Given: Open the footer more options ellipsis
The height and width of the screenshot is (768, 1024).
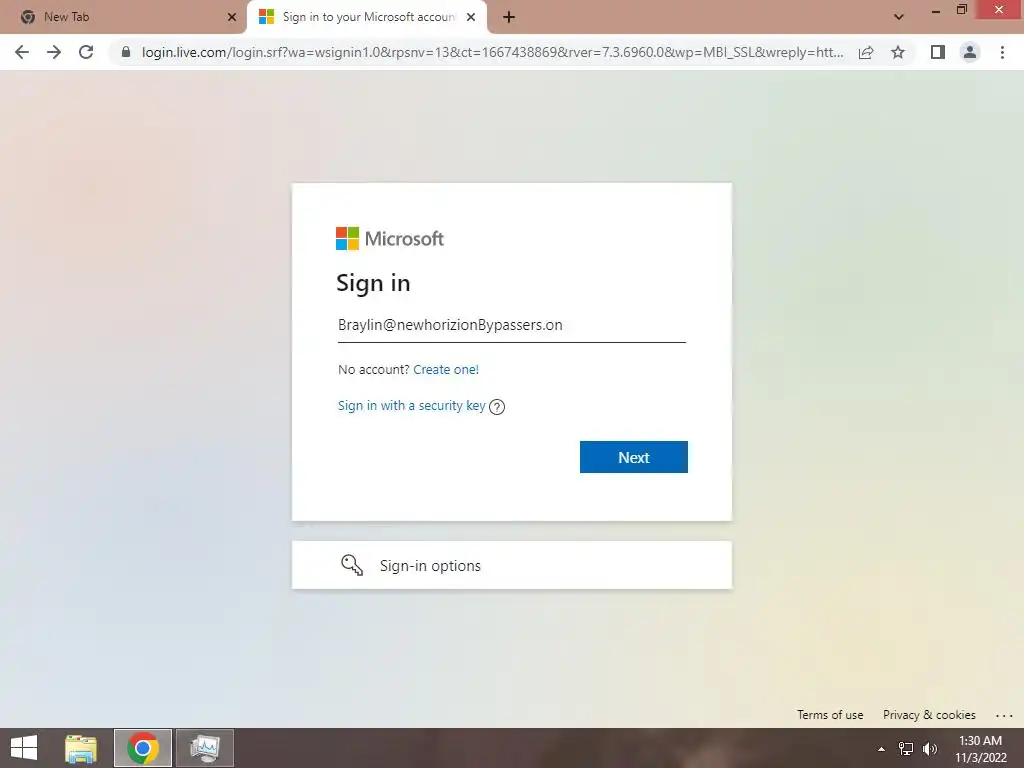Looking at the screenshot, I should (x=1004, y=716).
